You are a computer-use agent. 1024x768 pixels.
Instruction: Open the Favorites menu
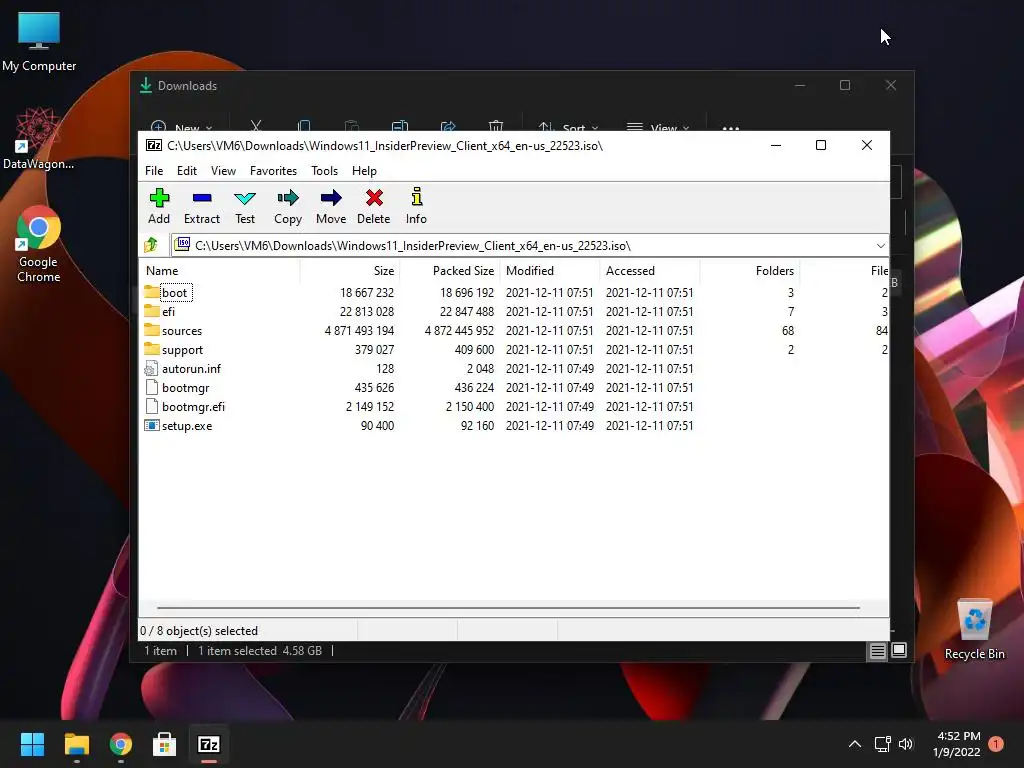pyautogui.click(x=273, y=170)
